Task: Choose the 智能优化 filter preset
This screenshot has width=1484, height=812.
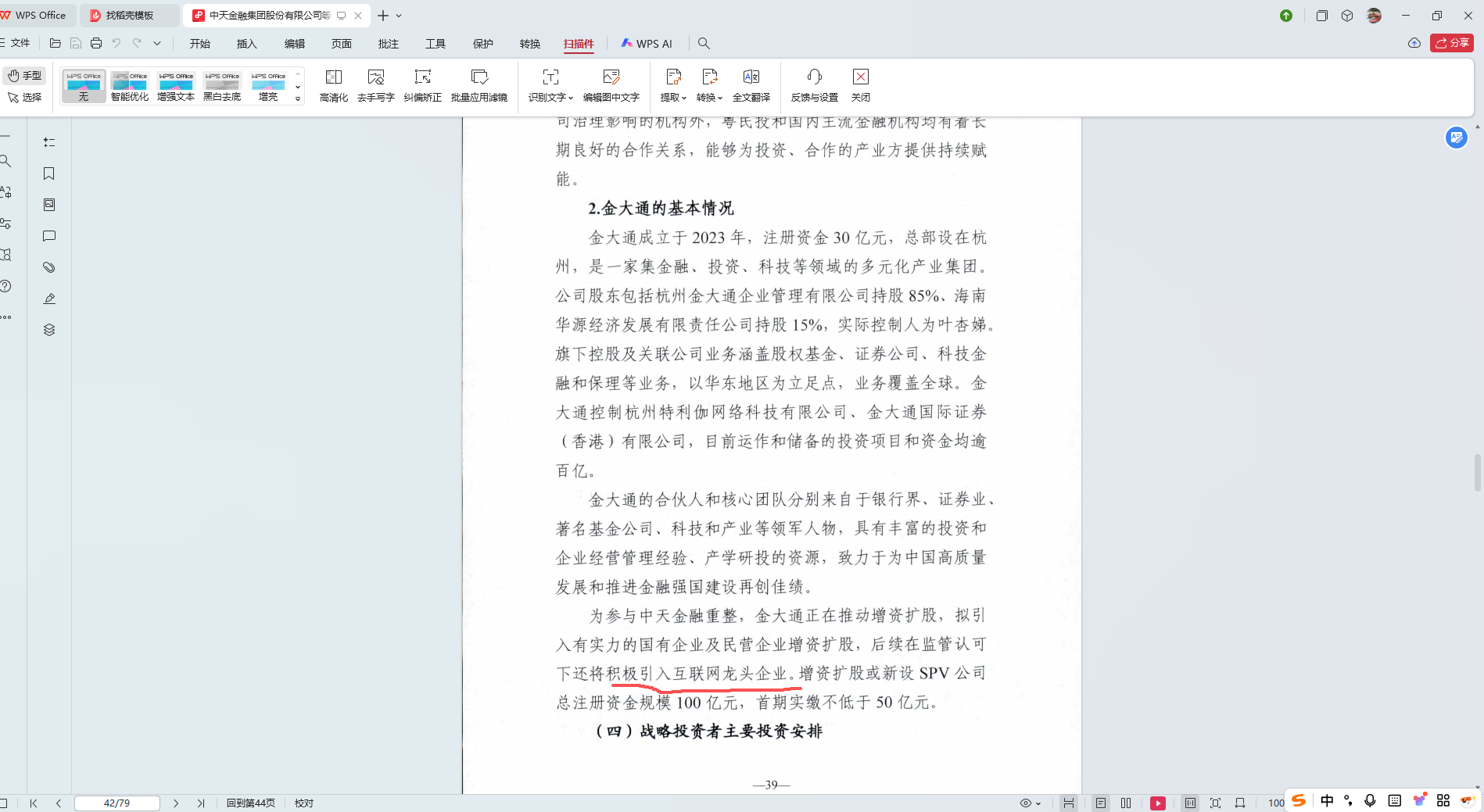Action: [130, 86]
